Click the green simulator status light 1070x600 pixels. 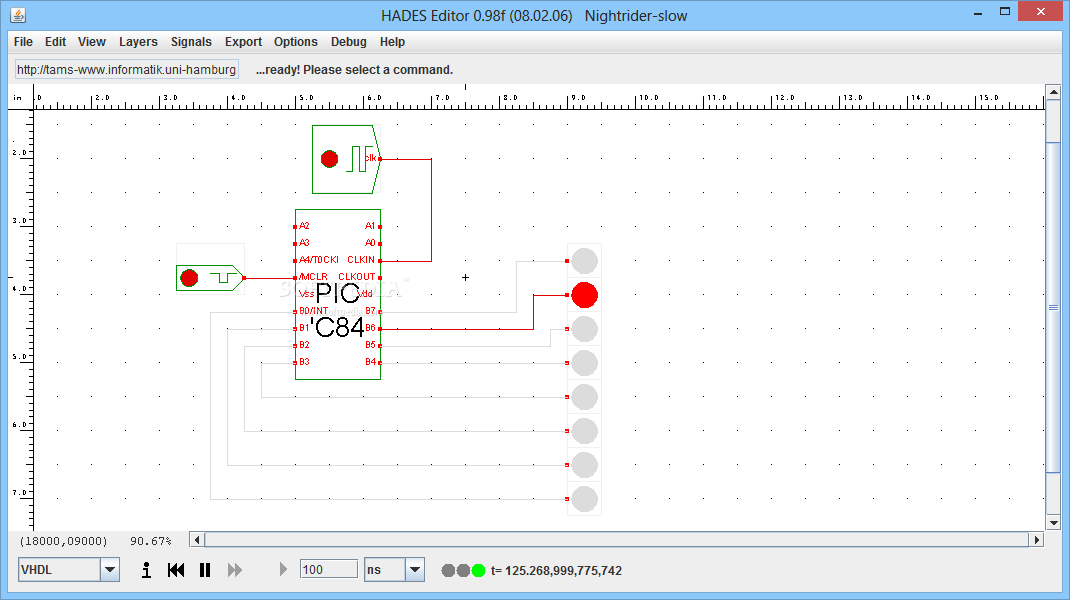[478, 571]
